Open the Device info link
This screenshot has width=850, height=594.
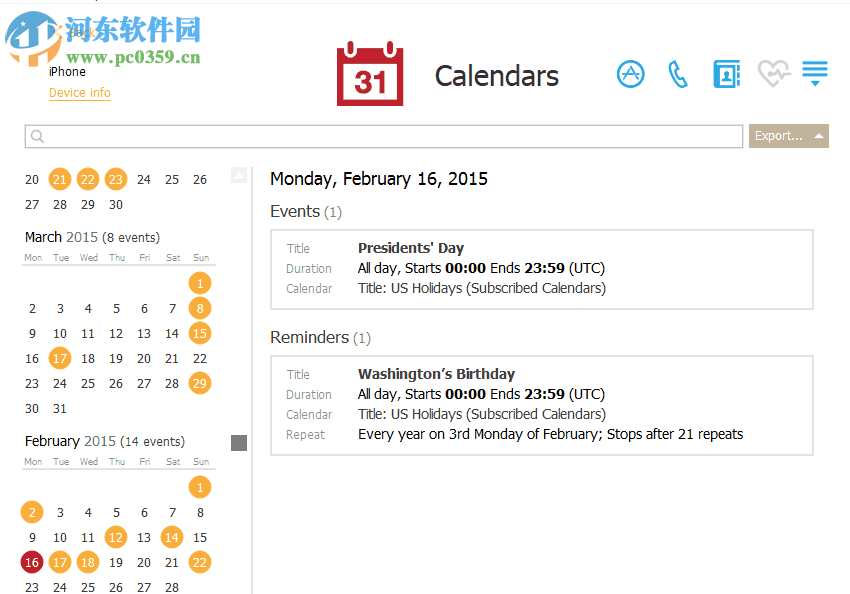[x=80, y=93]
